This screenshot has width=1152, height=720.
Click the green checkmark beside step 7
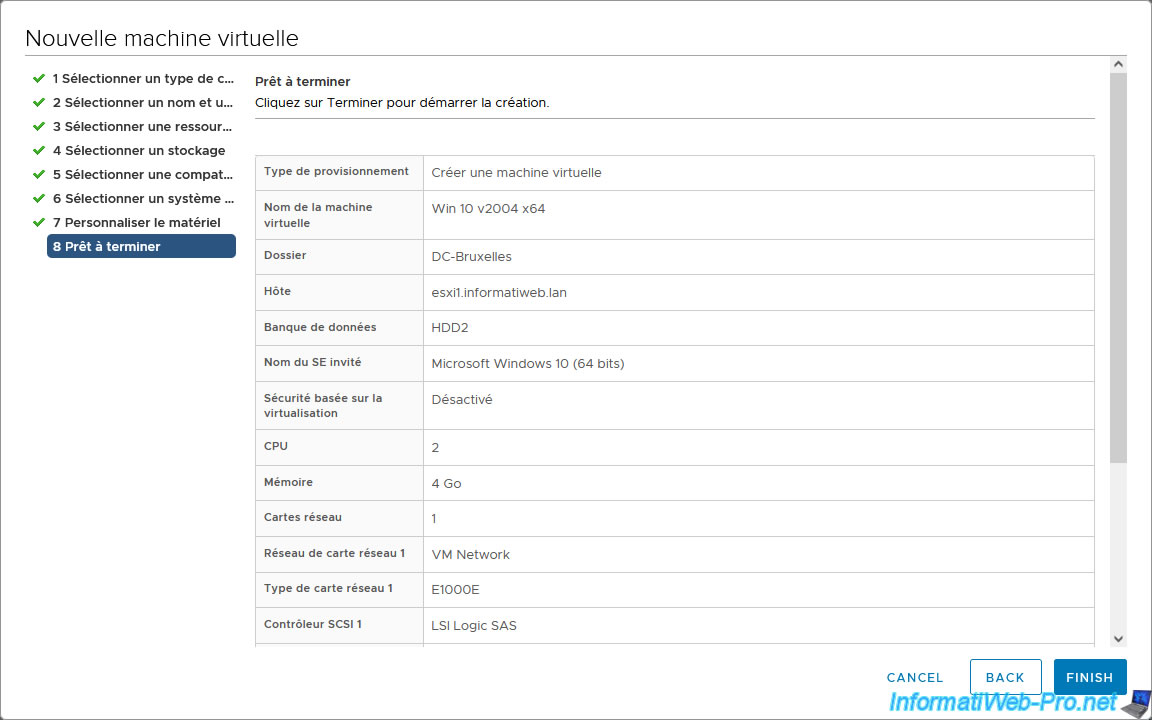pyautogui.click(x=39, y=222)
